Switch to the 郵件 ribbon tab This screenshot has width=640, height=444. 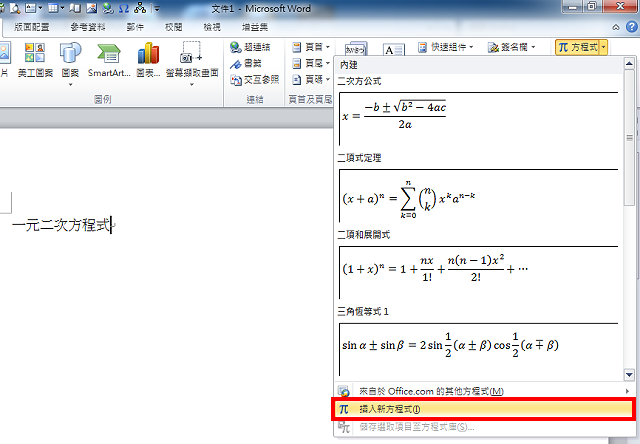pos(135,27)
